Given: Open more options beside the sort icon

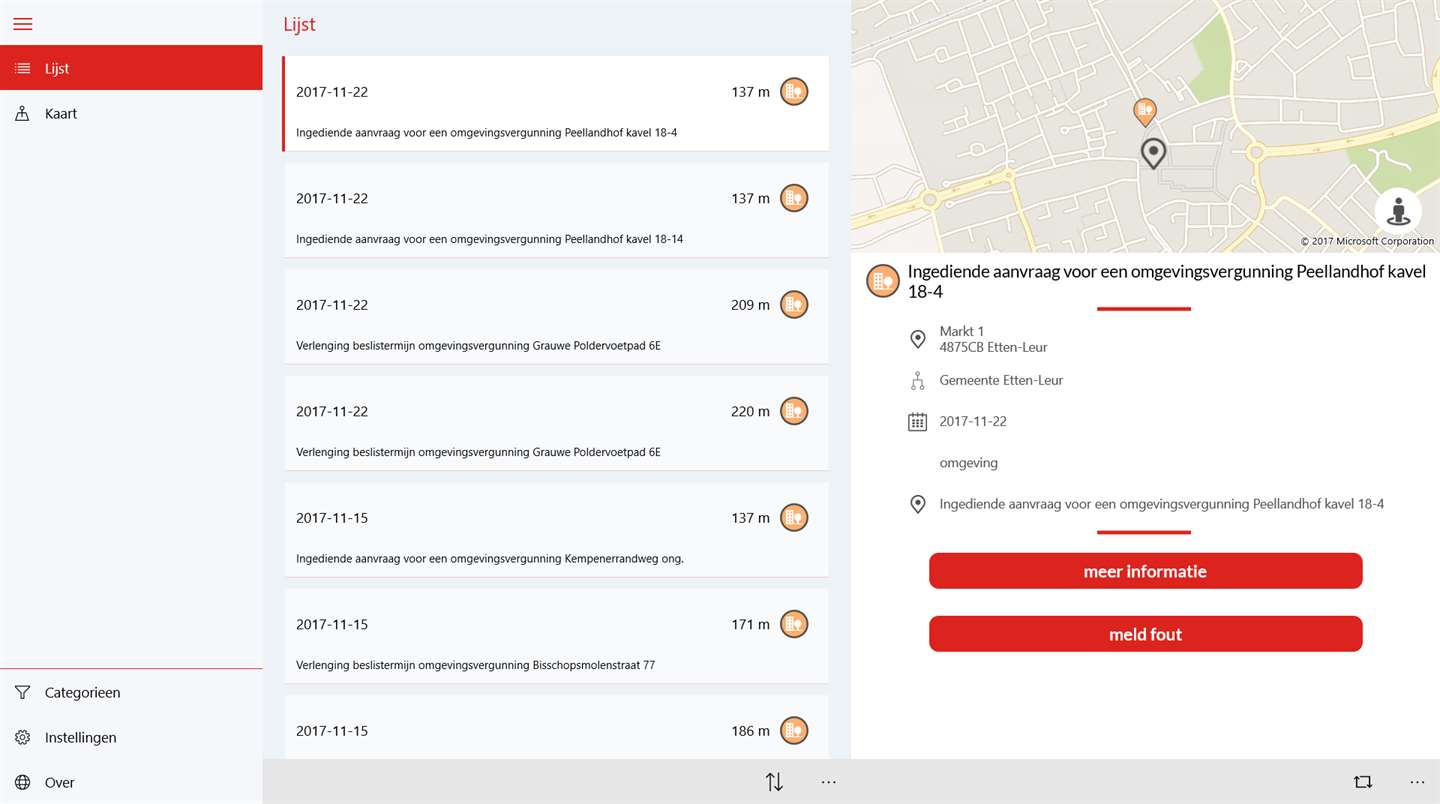Looking at the screenshot, I should (828, 782).
